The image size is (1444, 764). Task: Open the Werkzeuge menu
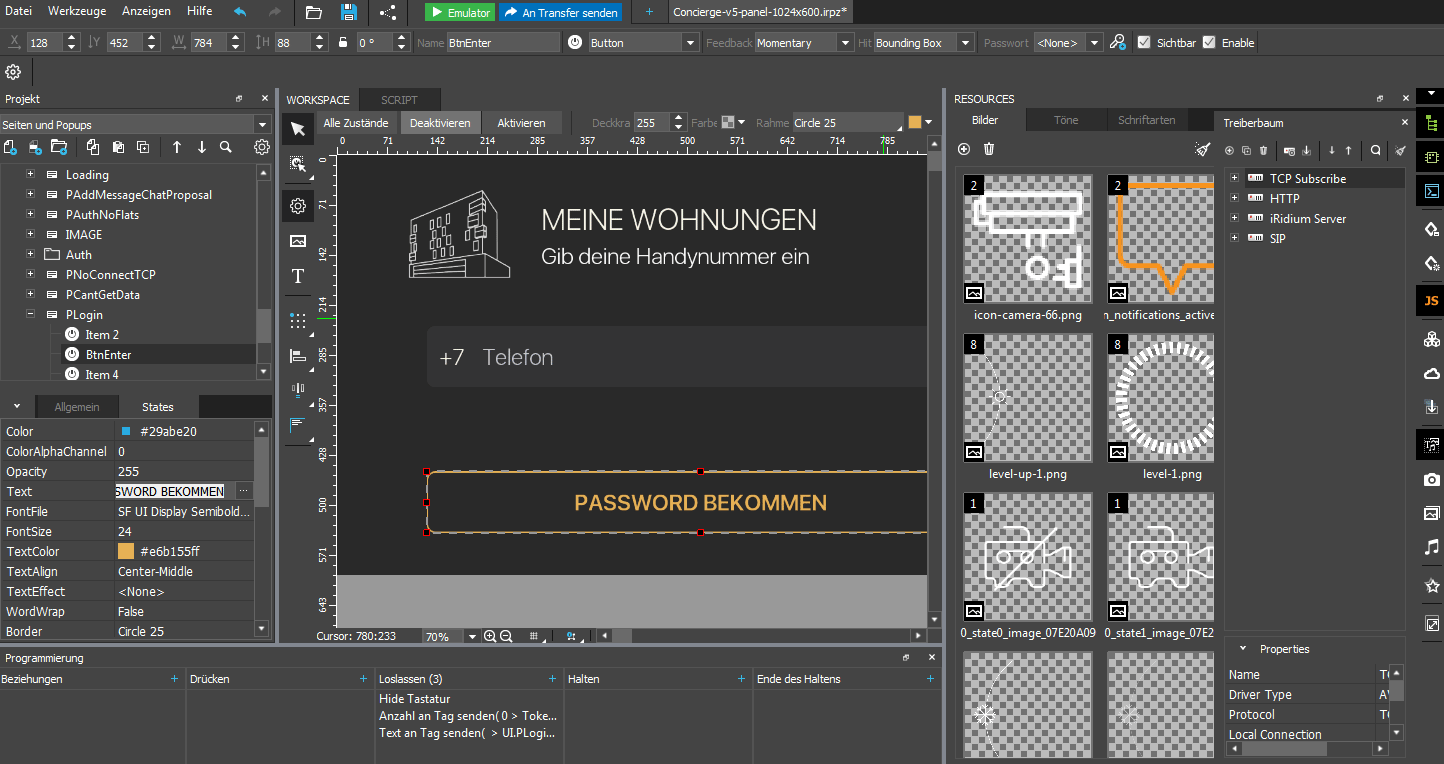[77, 11]
